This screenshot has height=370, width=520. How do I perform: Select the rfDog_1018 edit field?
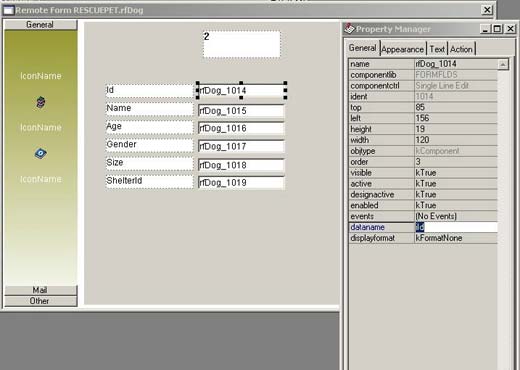pos(241,165)
